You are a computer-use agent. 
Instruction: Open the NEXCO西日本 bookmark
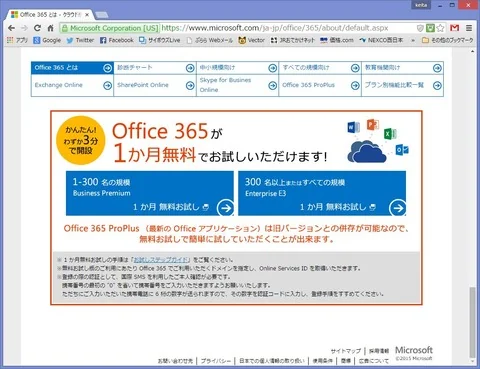point(381,40)
